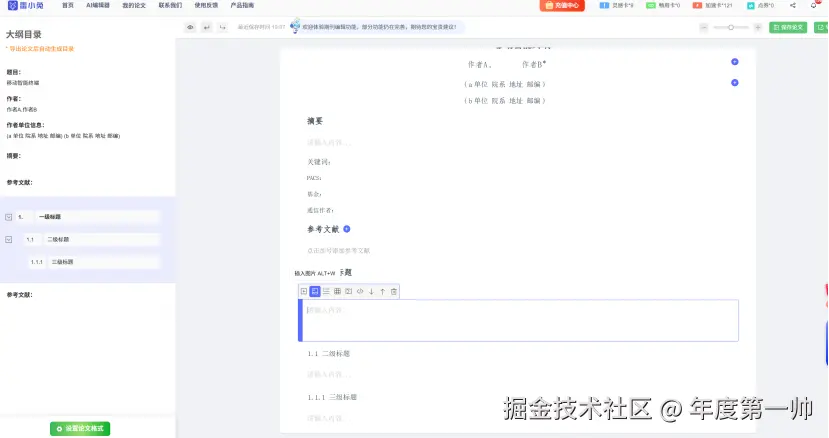
Task: Go to 我的论文 in top navigation
Action: pos(134,5)
